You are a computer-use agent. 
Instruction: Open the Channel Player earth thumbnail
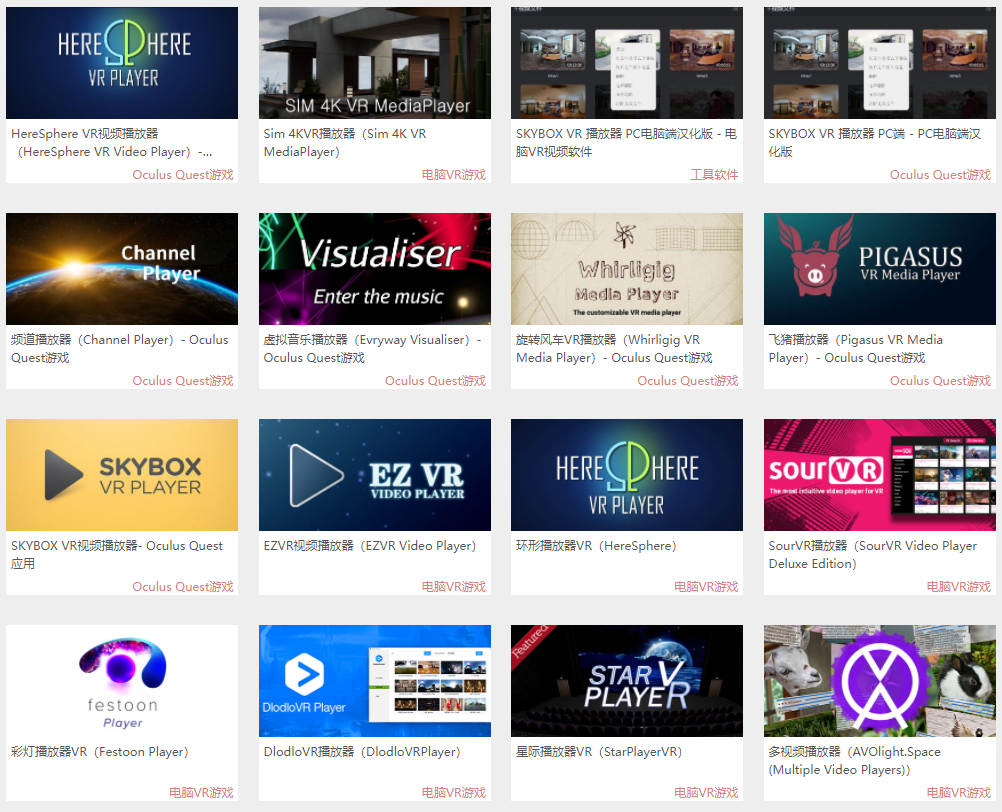tap(122, 269)
